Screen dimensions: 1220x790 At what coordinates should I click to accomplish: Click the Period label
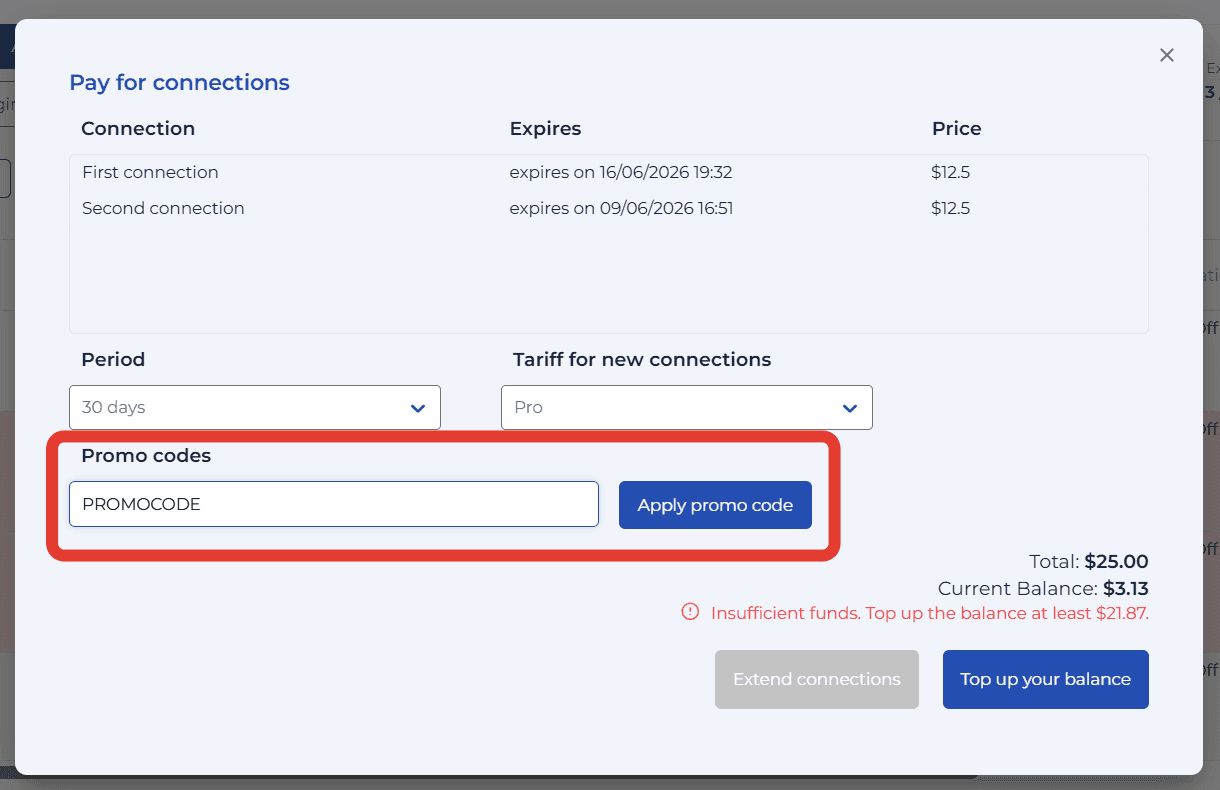(x=113, y=360)
